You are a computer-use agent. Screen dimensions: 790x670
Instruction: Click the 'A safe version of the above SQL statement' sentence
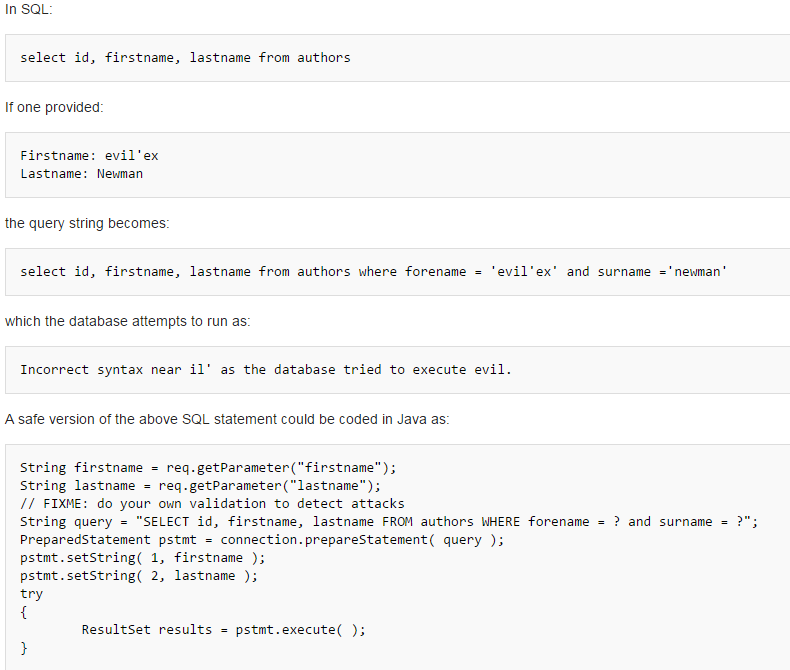coord(227,419)
